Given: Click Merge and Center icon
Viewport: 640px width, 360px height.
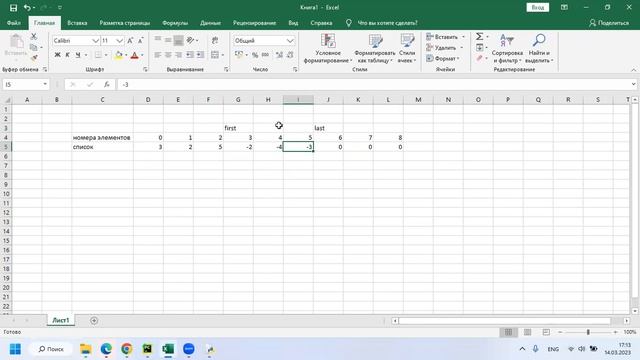Looking at the screenshot, I should click(215, 55).
